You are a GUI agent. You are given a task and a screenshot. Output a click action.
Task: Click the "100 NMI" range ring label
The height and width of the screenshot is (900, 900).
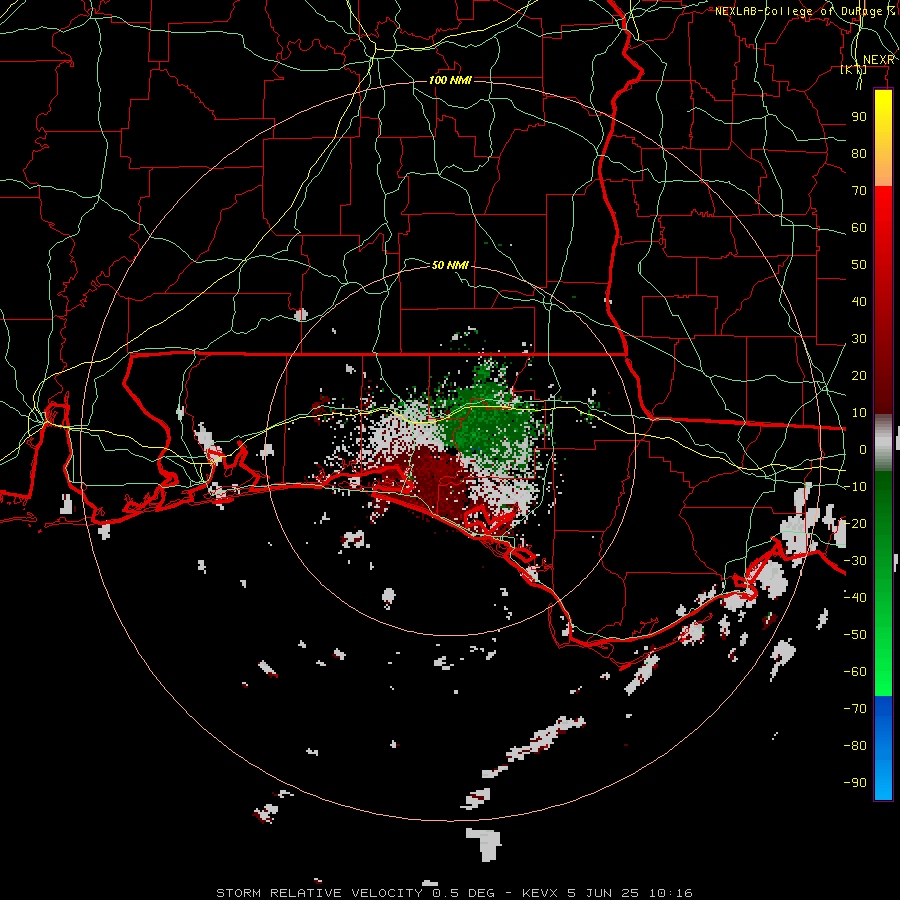450,80
